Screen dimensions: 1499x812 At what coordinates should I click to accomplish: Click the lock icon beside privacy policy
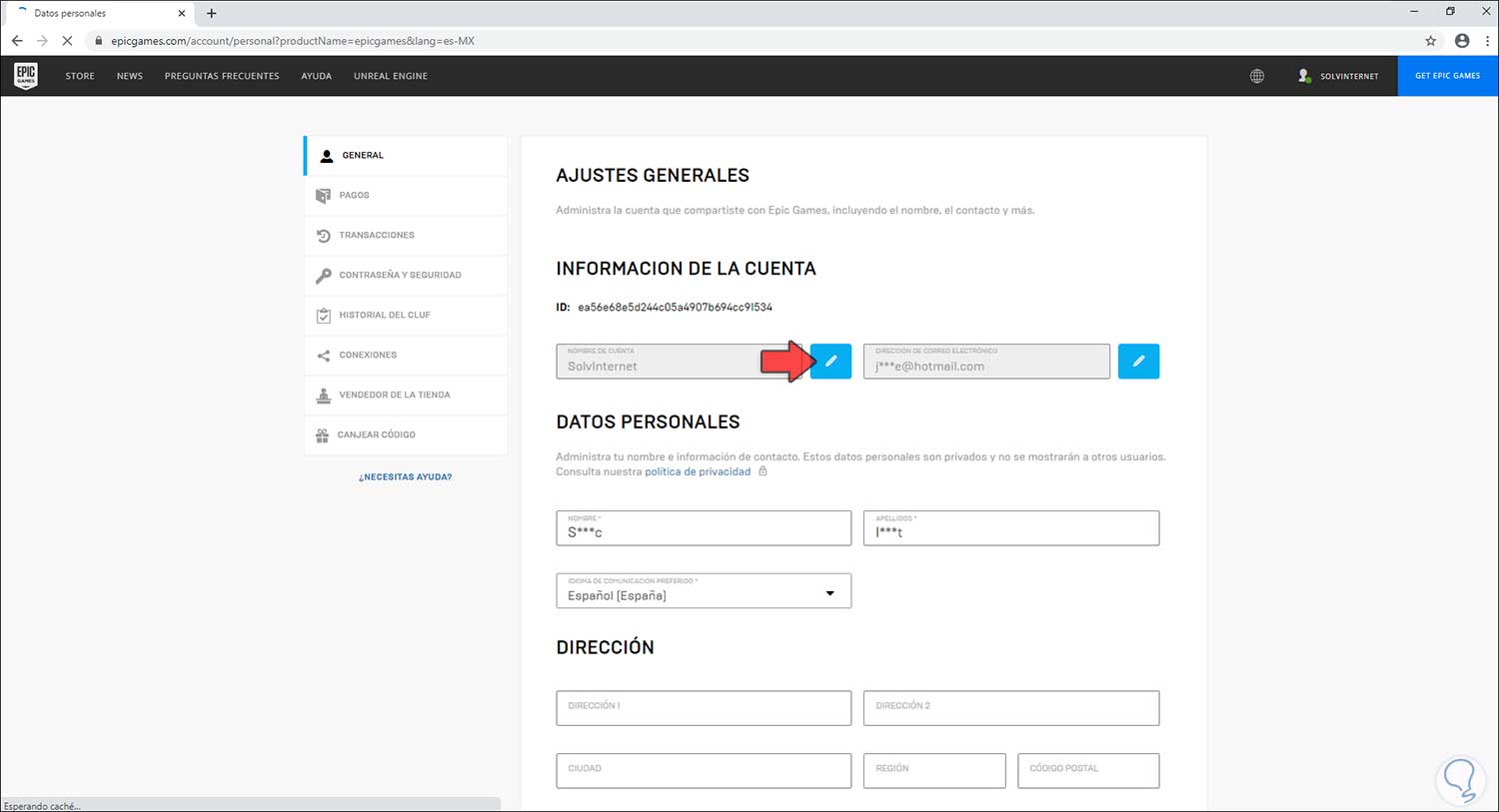[x=762, y=471]
